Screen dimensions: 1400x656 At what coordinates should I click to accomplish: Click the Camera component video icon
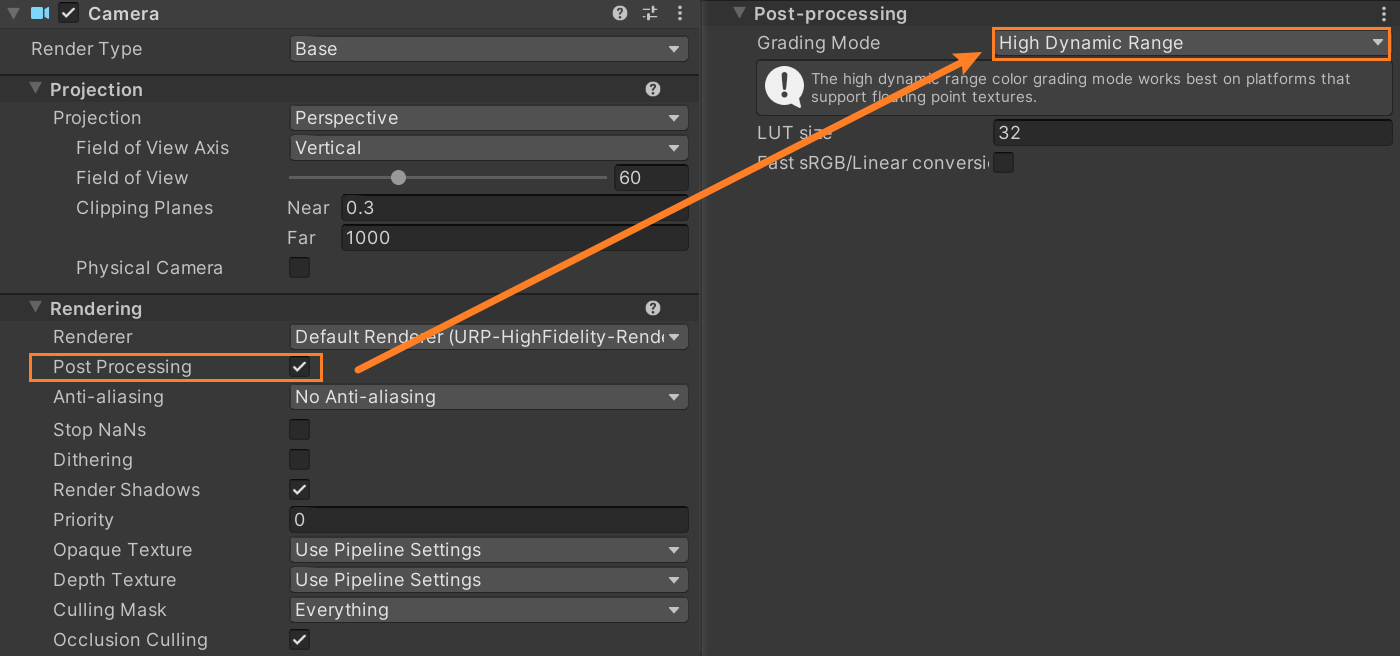[x=40, y=13]
